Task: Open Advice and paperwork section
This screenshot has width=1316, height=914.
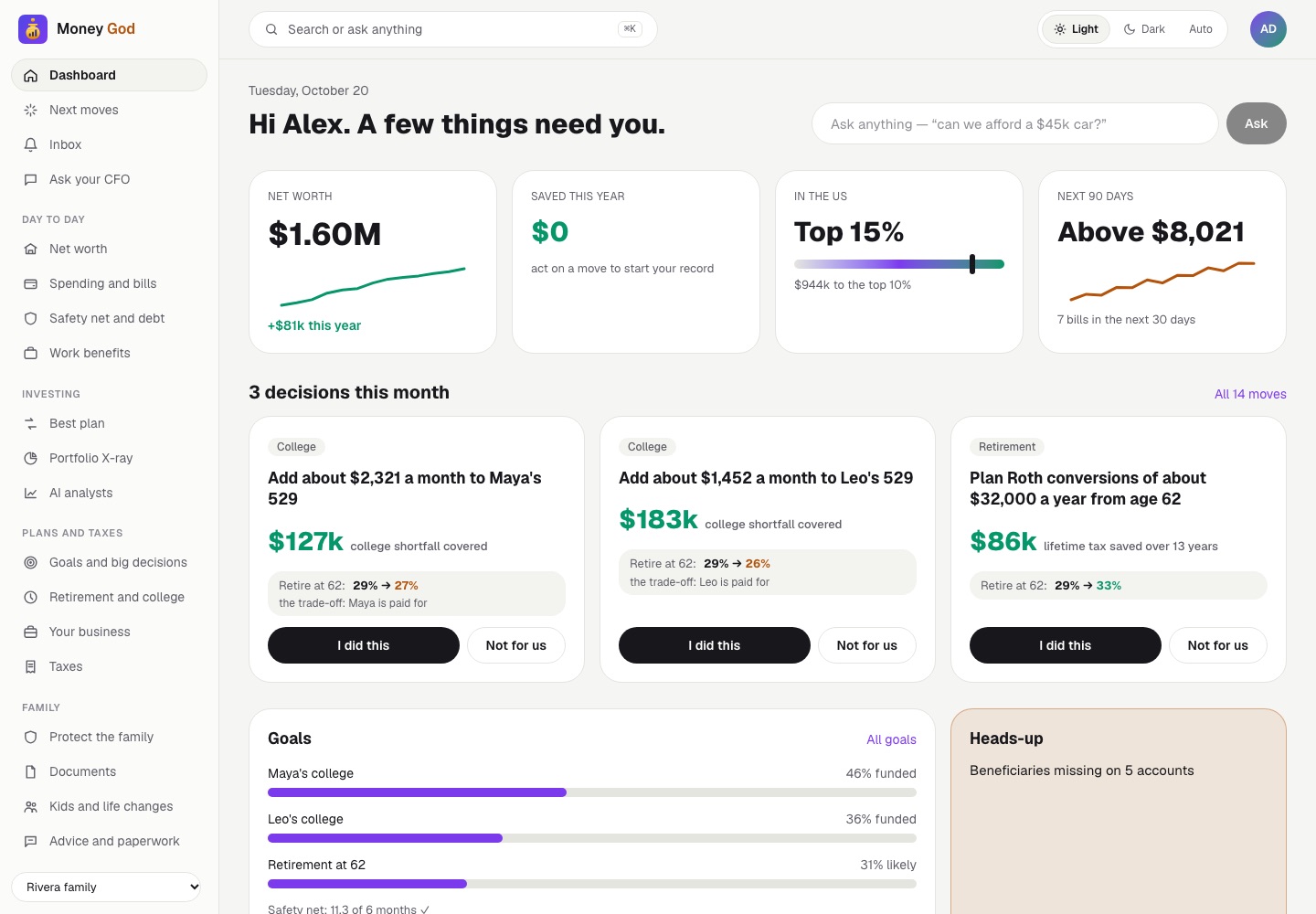Action: pos(110,842)
